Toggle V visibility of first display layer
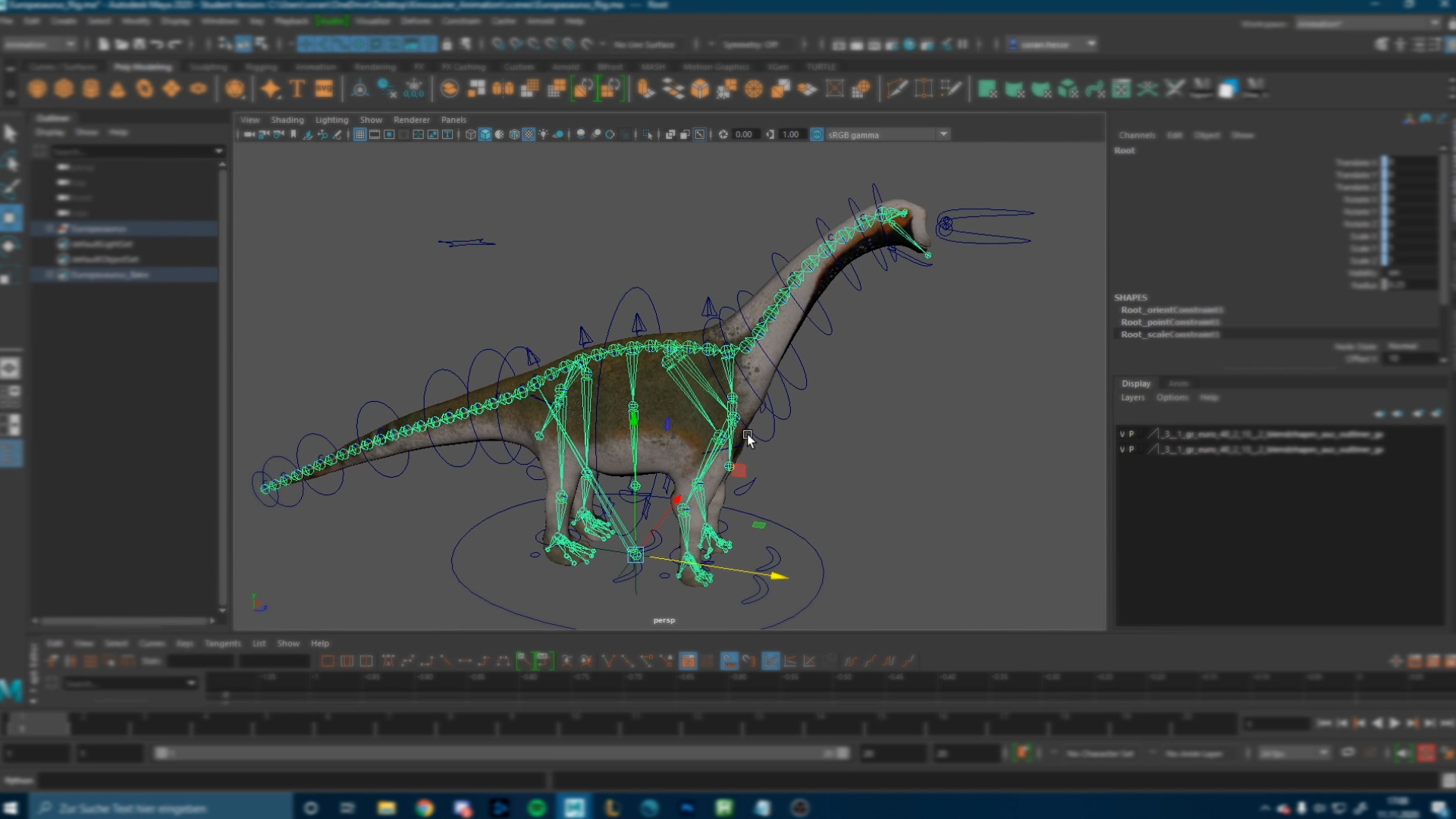Image resolution: width=1456 pixels, height=819 pixels. (1122, 435)
